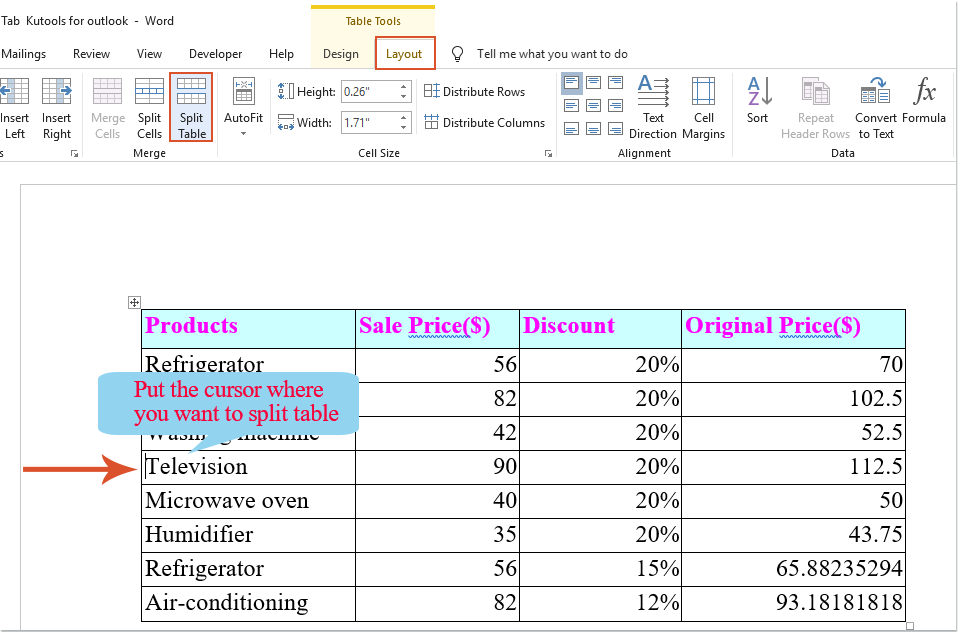958x632 pixels.
Task: Click the Split Table icon
Action: (x=190, y=107)
